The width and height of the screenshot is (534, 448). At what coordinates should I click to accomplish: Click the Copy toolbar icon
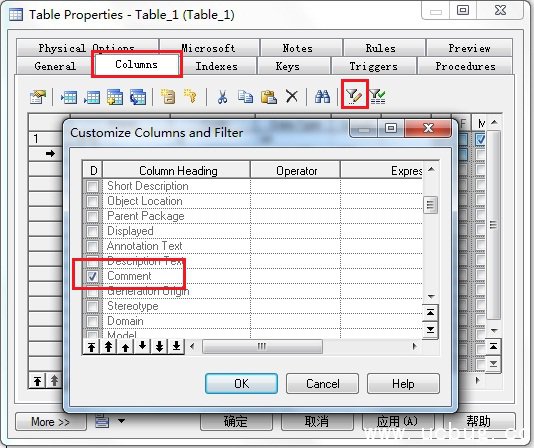(x=245, y=97)
